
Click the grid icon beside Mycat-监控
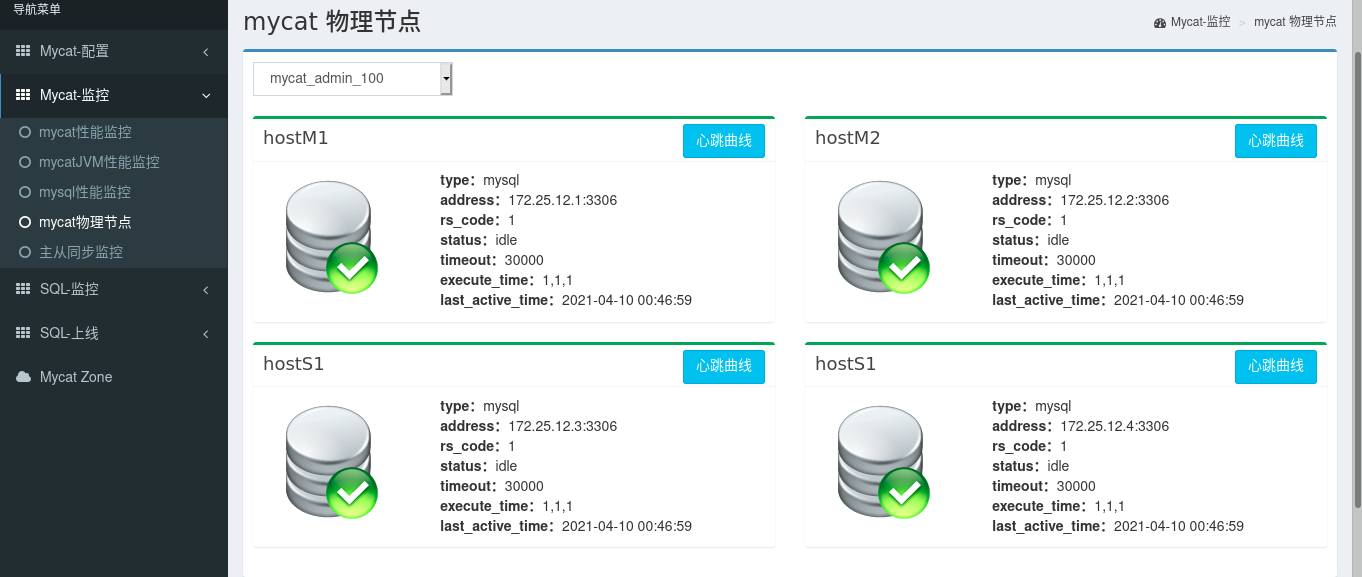[23, 95]
